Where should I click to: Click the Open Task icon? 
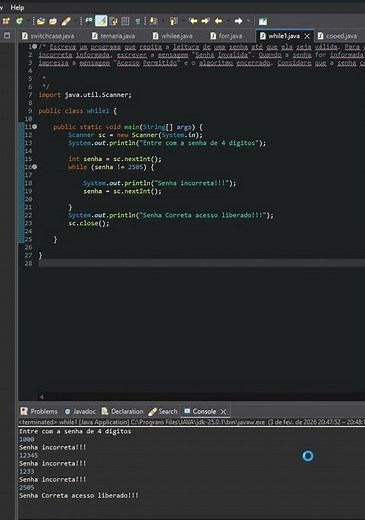(53, 21)
